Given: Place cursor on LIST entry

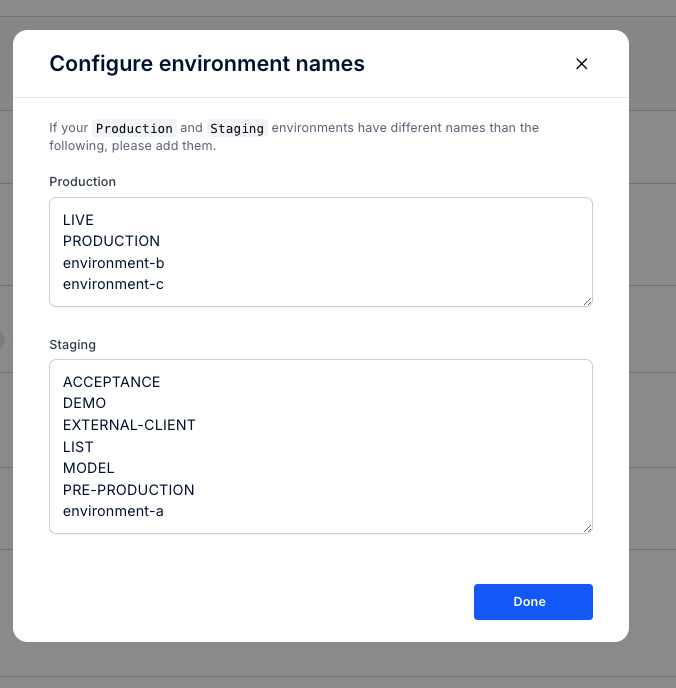Looking at the screenshot, I should [x=78, y=447].
